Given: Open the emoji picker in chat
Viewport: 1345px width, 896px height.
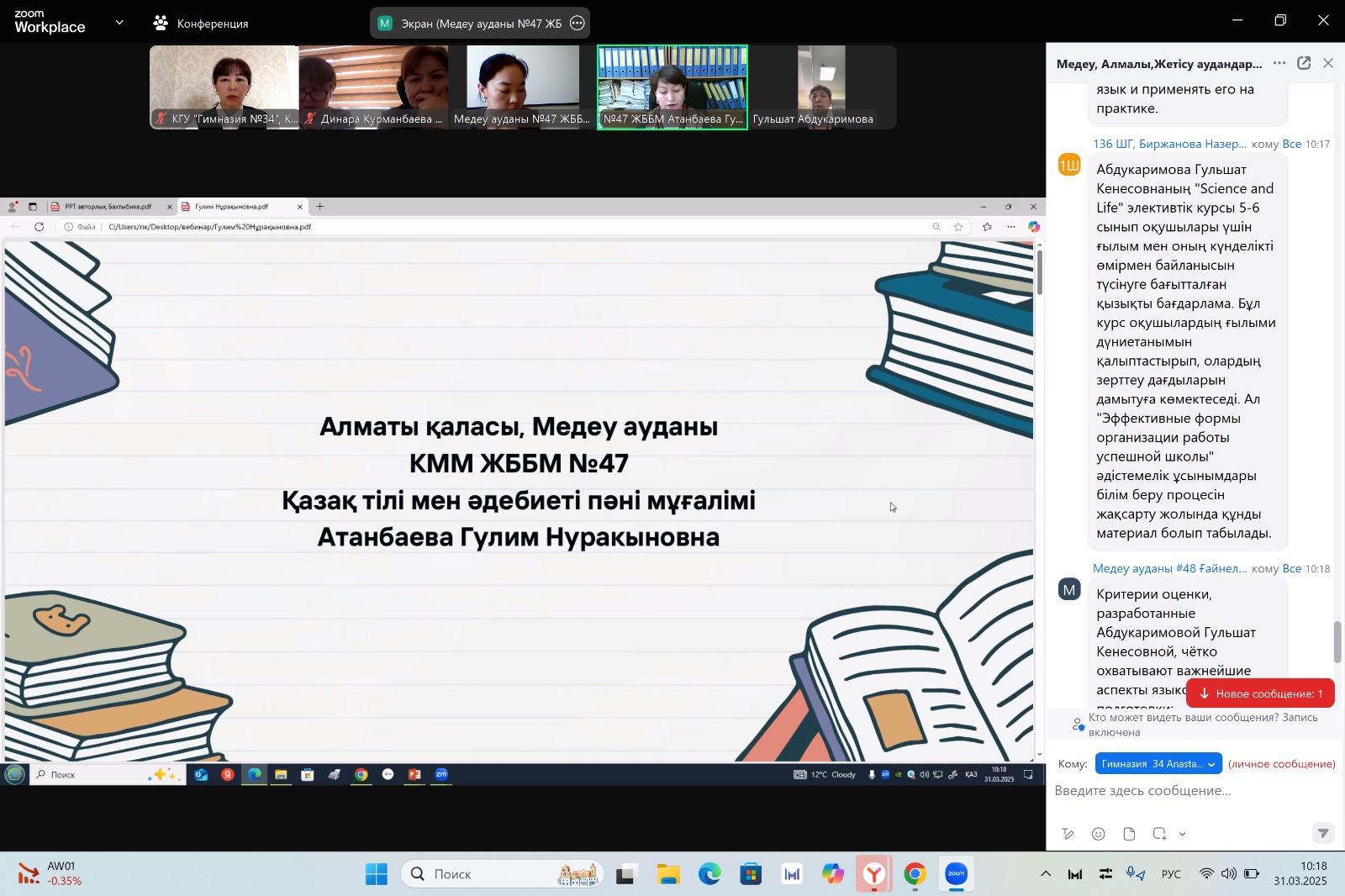Looking at the screenshot, I should 1098,834.
